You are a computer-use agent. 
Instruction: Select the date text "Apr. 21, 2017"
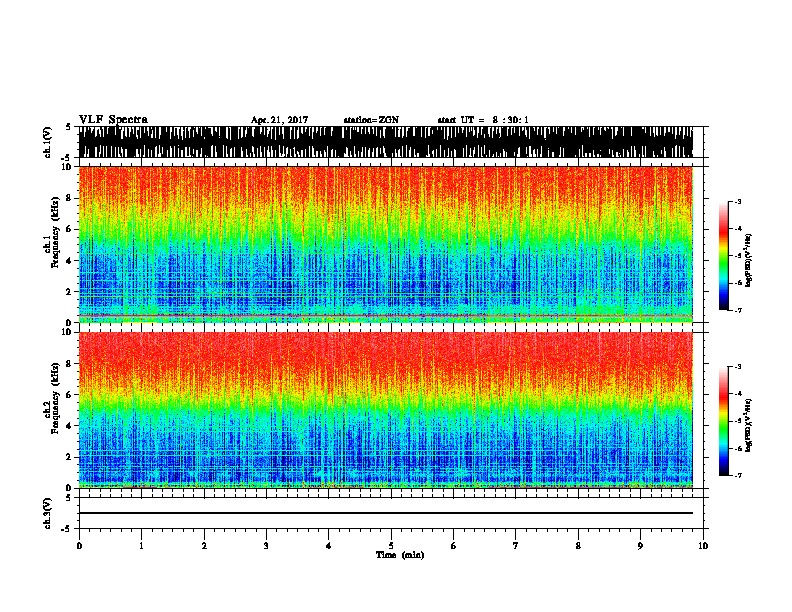pos(279,120)
